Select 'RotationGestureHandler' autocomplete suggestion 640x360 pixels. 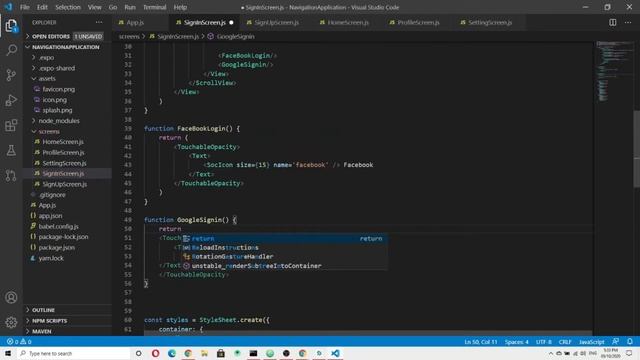pyautogui.click(x=284, y=256)
